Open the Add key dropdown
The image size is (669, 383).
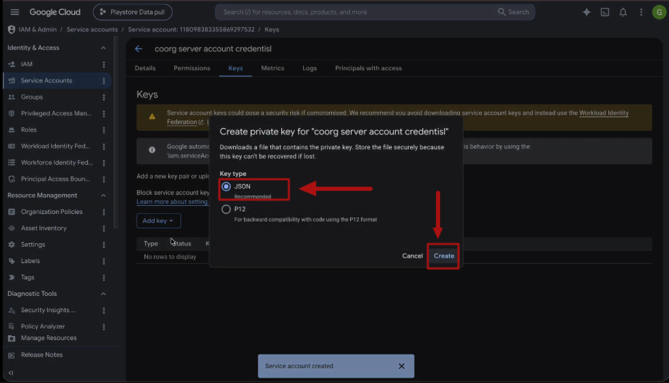(x=158, y=221)
